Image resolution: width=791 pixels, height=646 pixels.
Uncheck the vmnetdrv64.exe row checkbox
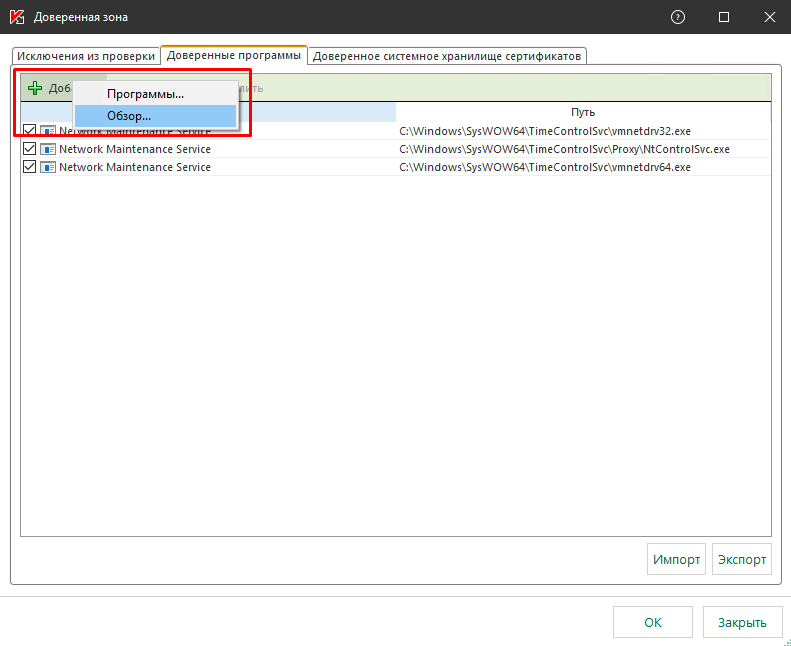pyautogui.click(x=29, y=167)
